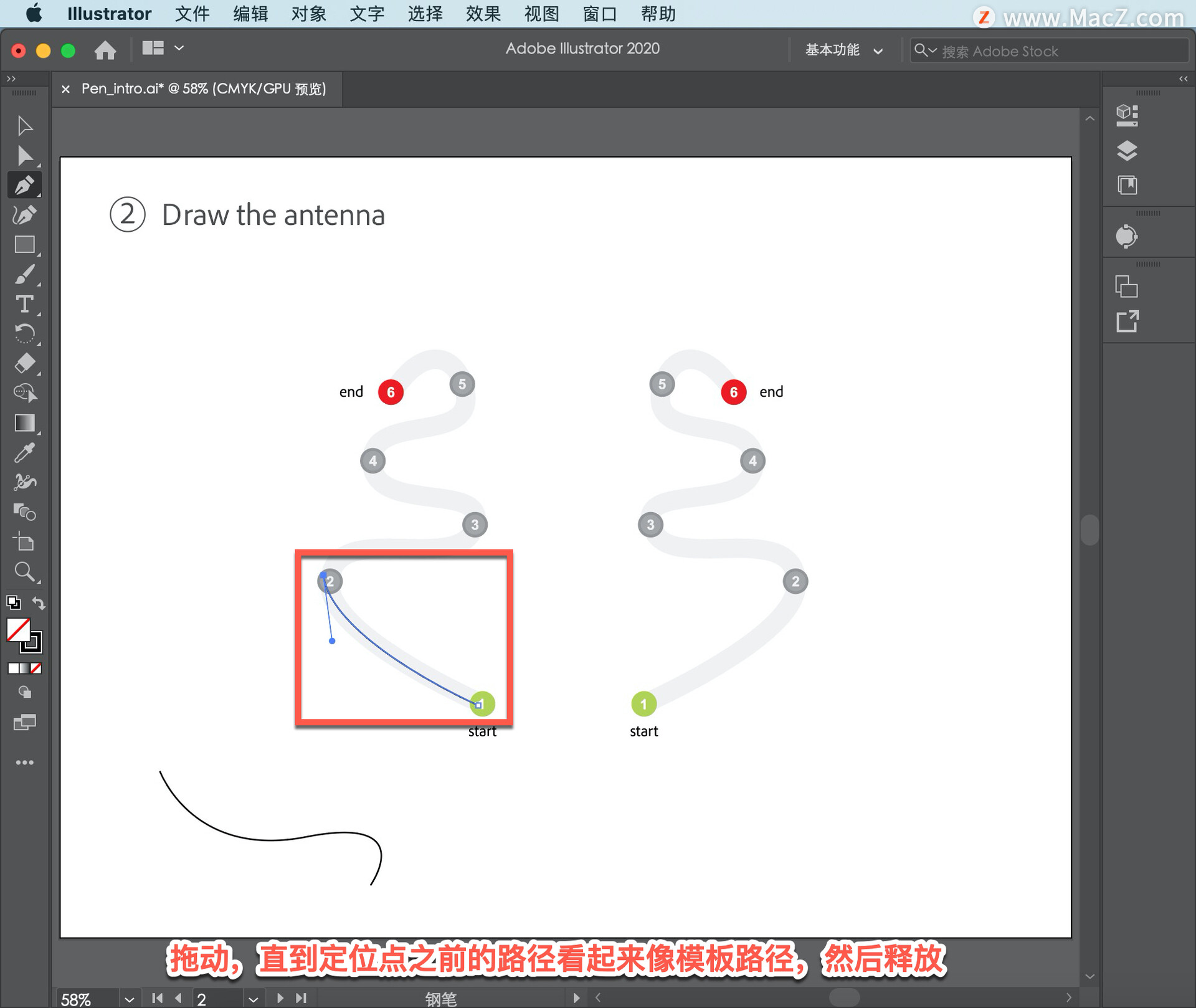1196x1008 pixels.
Task: Switch to Pen_intro.ai document tab
Action: tap(203, 89)
